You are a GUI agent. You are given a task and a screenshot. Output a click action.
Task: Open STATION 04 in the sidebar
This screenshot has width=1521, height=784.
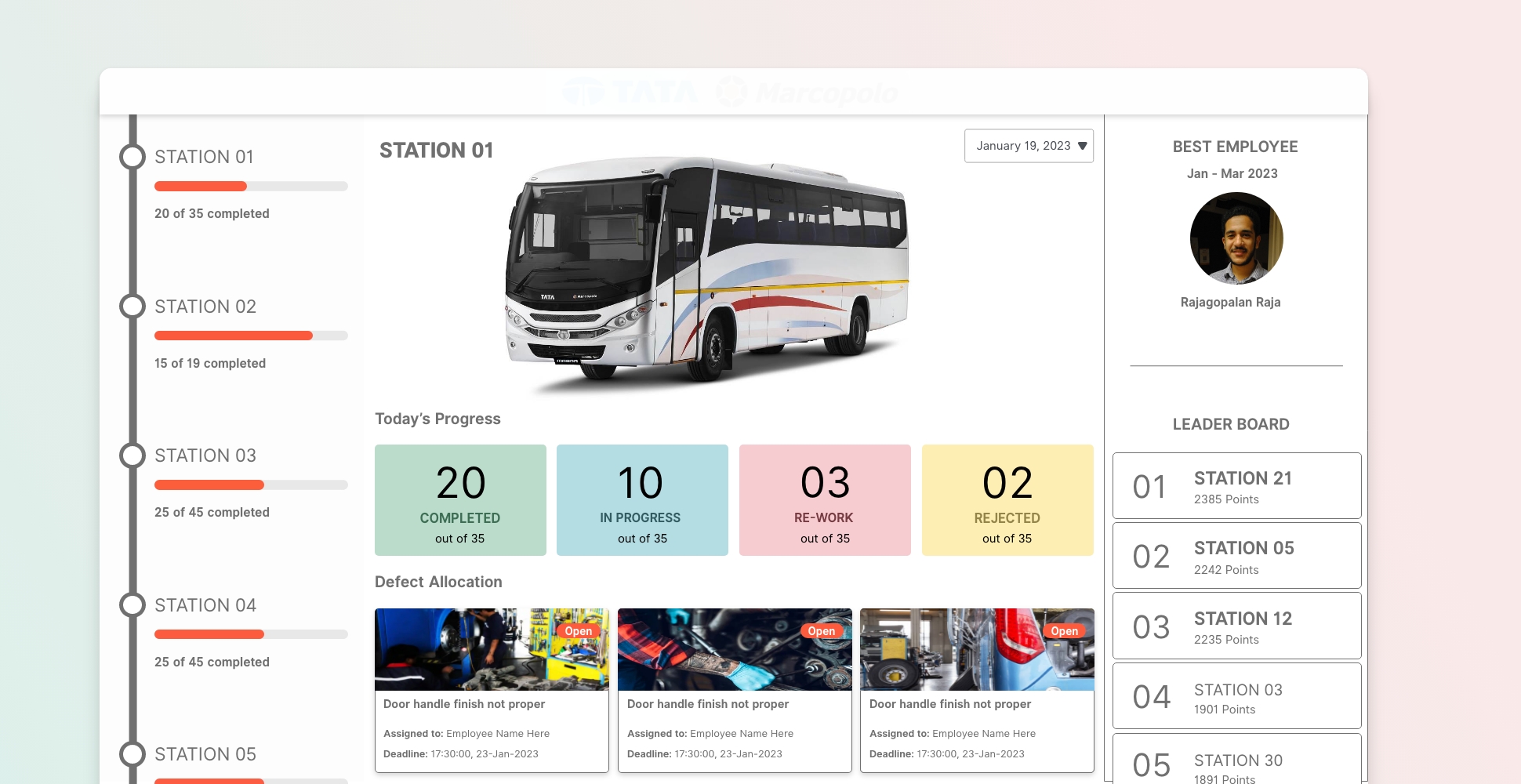(205, 605)
